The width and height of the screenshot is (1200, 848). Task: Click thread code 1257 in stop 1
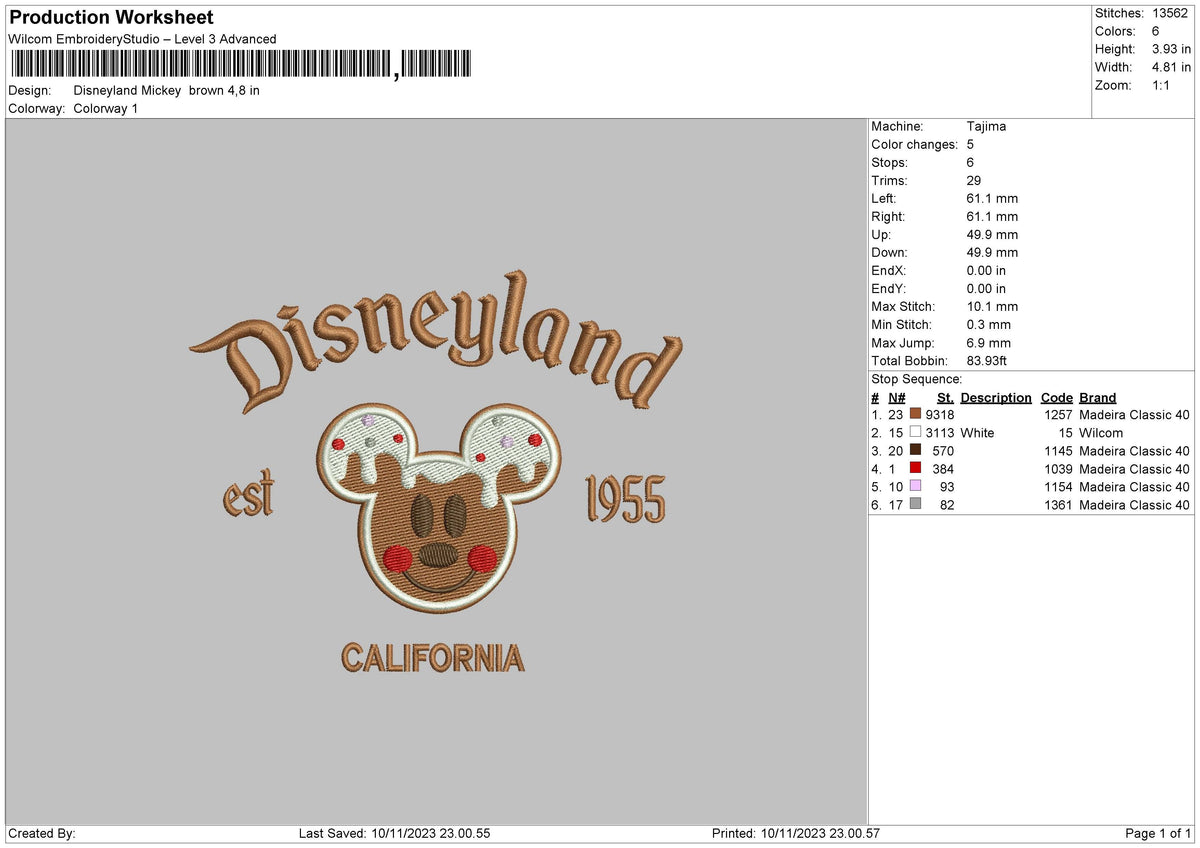pos(1058,415)
